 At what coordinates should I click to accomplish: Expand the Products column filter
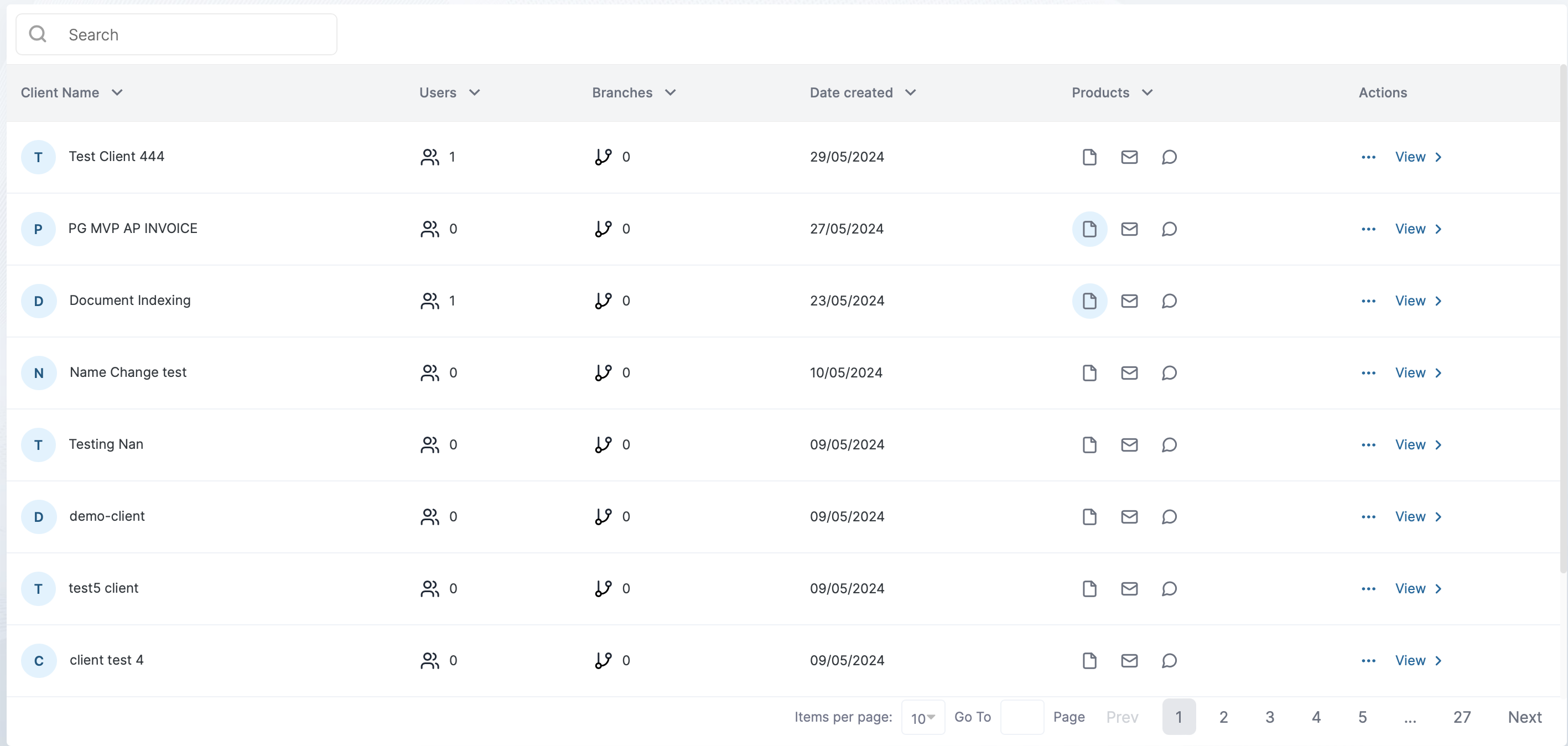point(1147,92)
